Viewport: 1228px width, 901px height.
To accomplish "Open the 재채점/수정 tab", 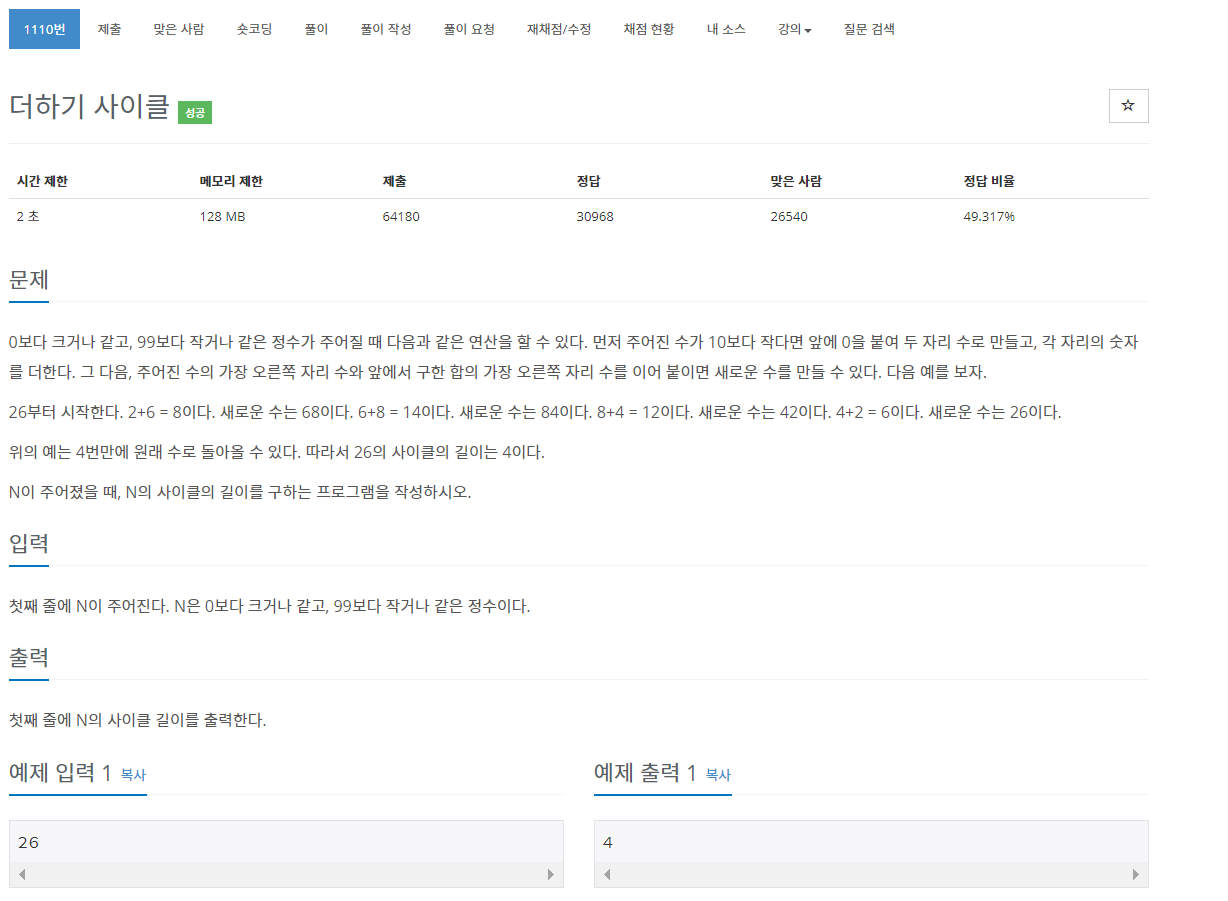I will pos(559,29).
